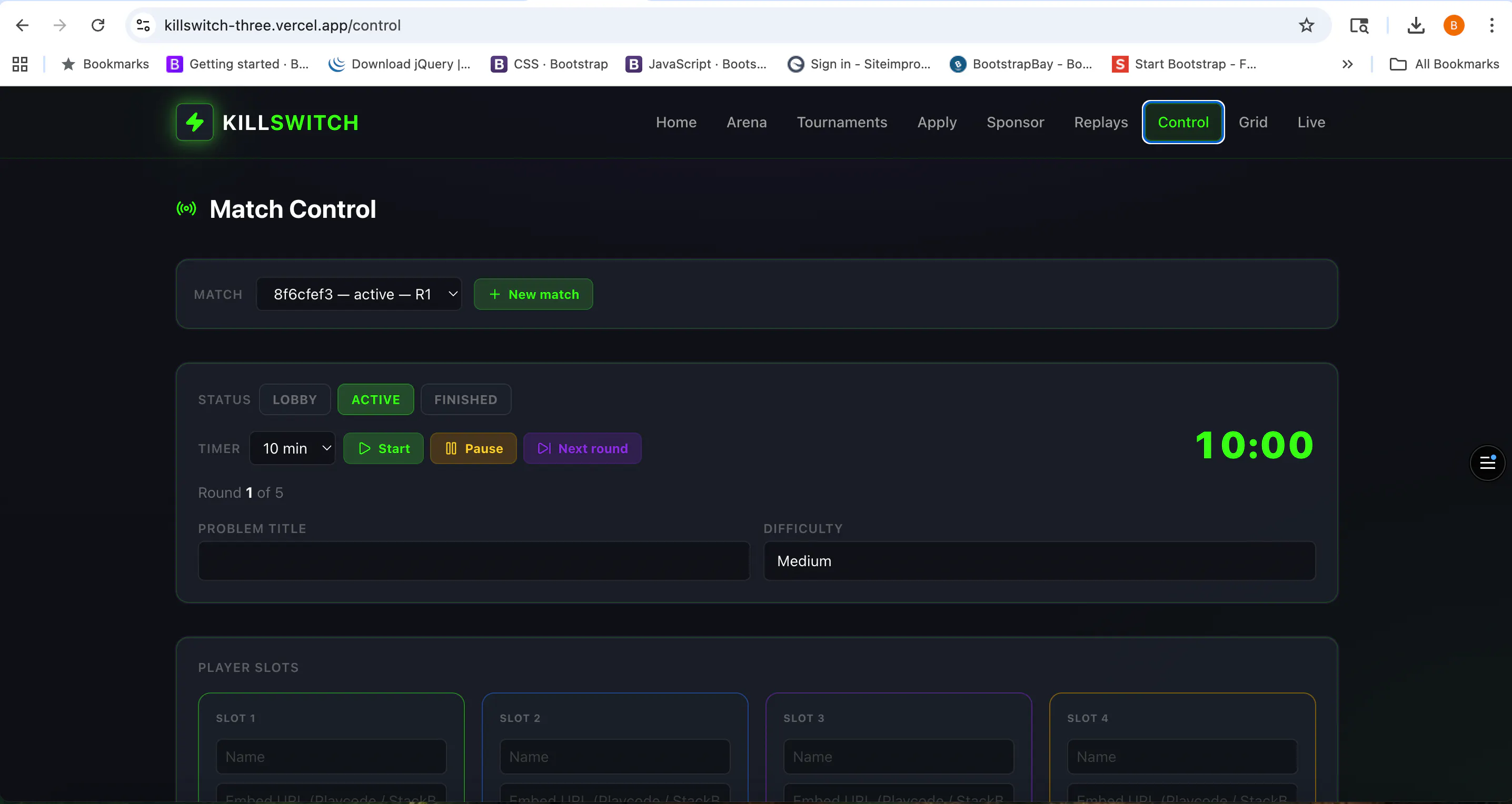This screenshot has width=1512, height=804.
Task: Open Grid nav item
Action: tap(1253, 122)
